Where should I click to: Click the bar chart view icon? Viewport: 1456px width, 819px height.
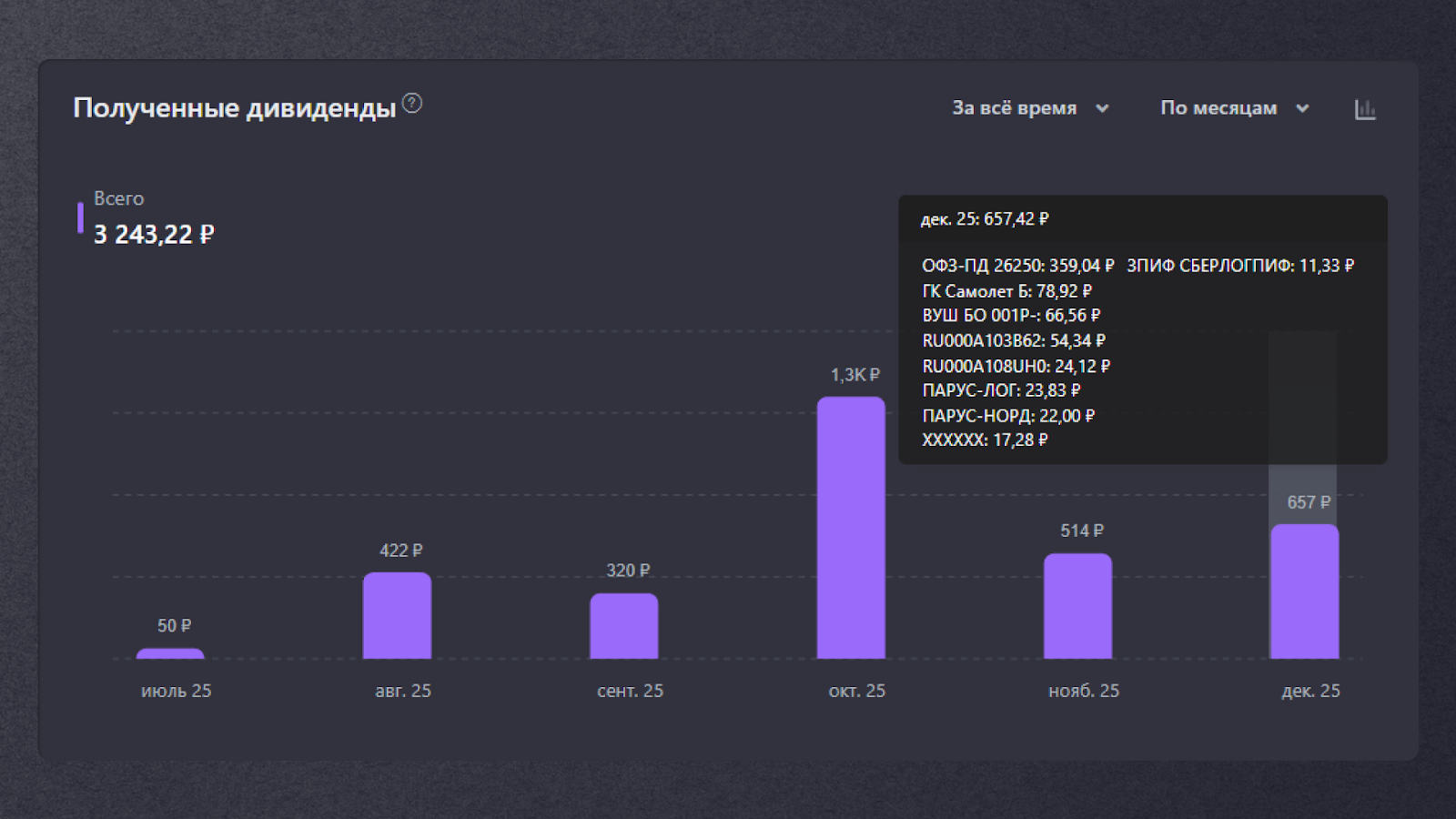[1364, 109]
